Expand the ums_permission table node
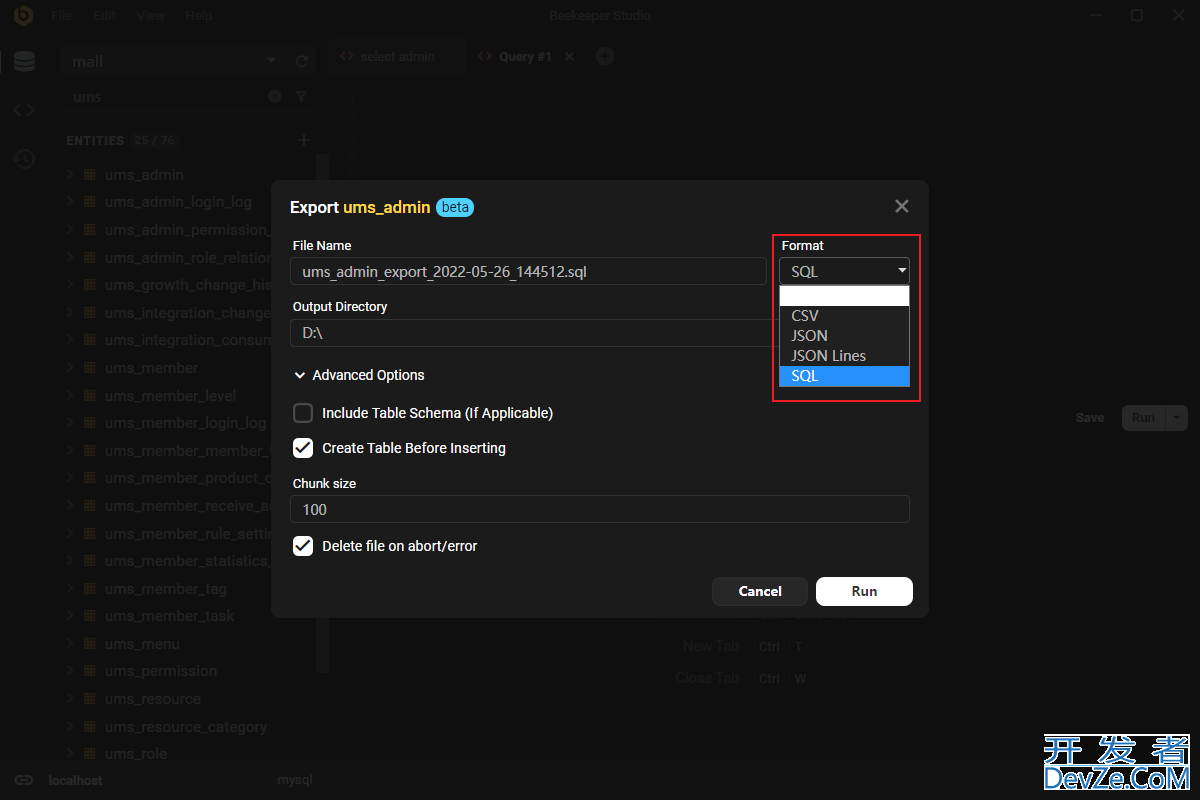Image resolution: width=1200 pixels, height=800 pixels. point(70,671)
